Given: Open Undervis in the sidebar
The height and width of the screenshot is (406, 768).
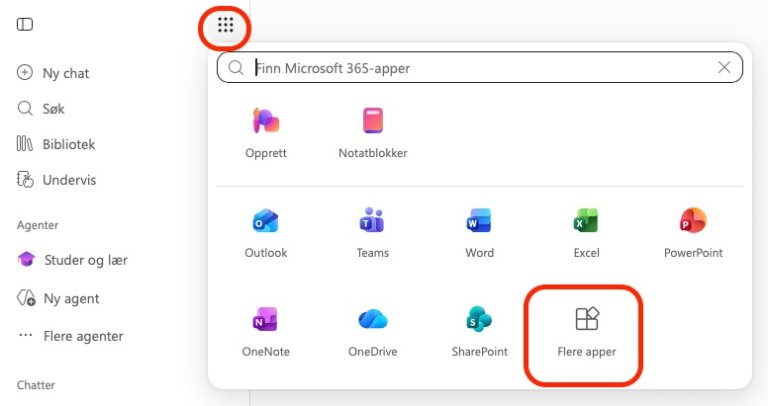Looking at the screenshot, I should click(56, 180).
